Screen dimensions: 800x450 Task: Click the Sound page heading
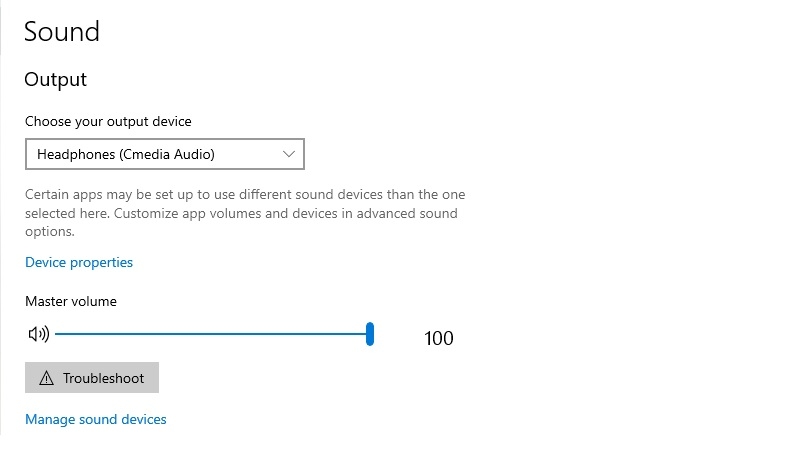62,31
